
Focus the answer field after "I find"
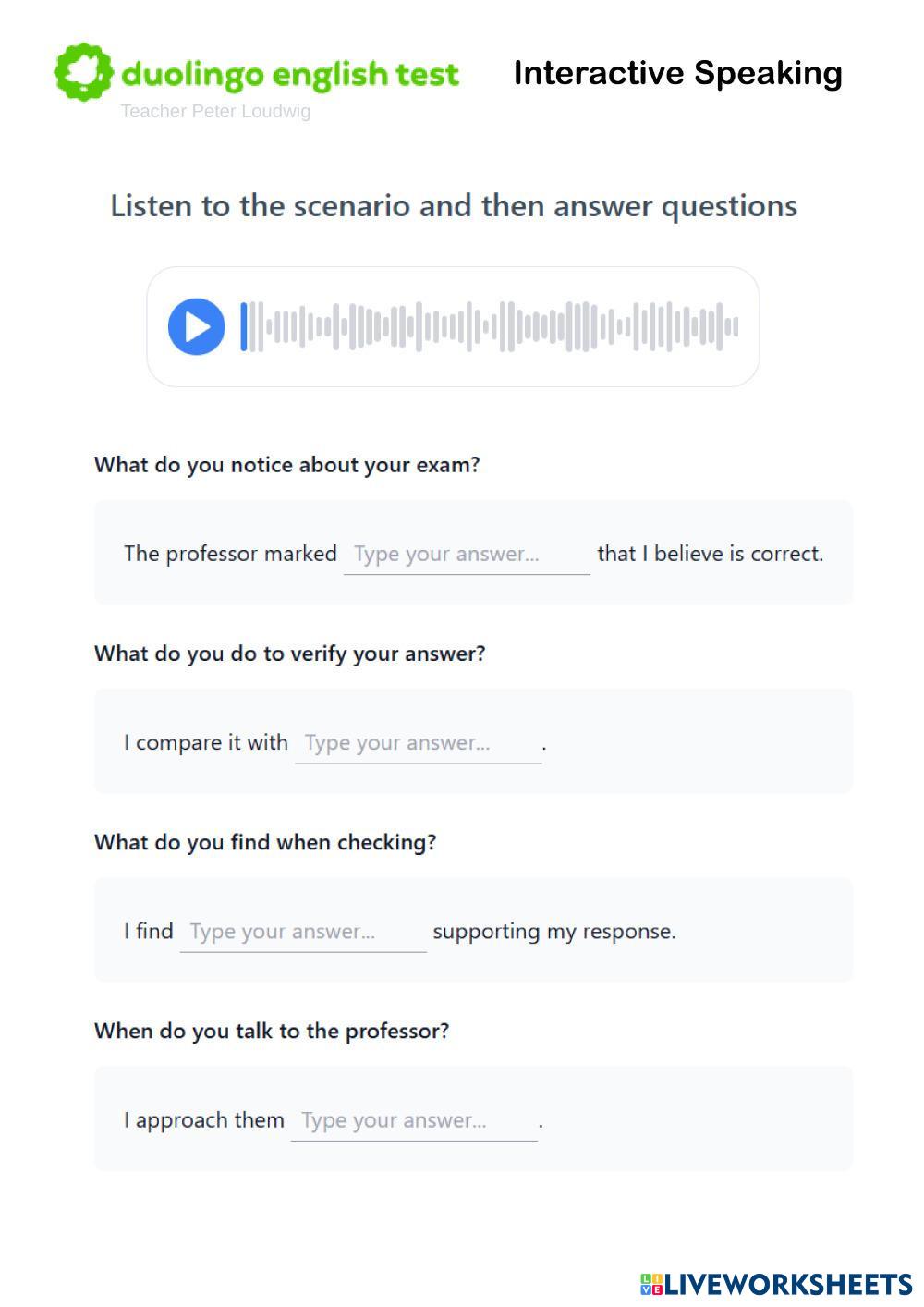click(302, 932)
